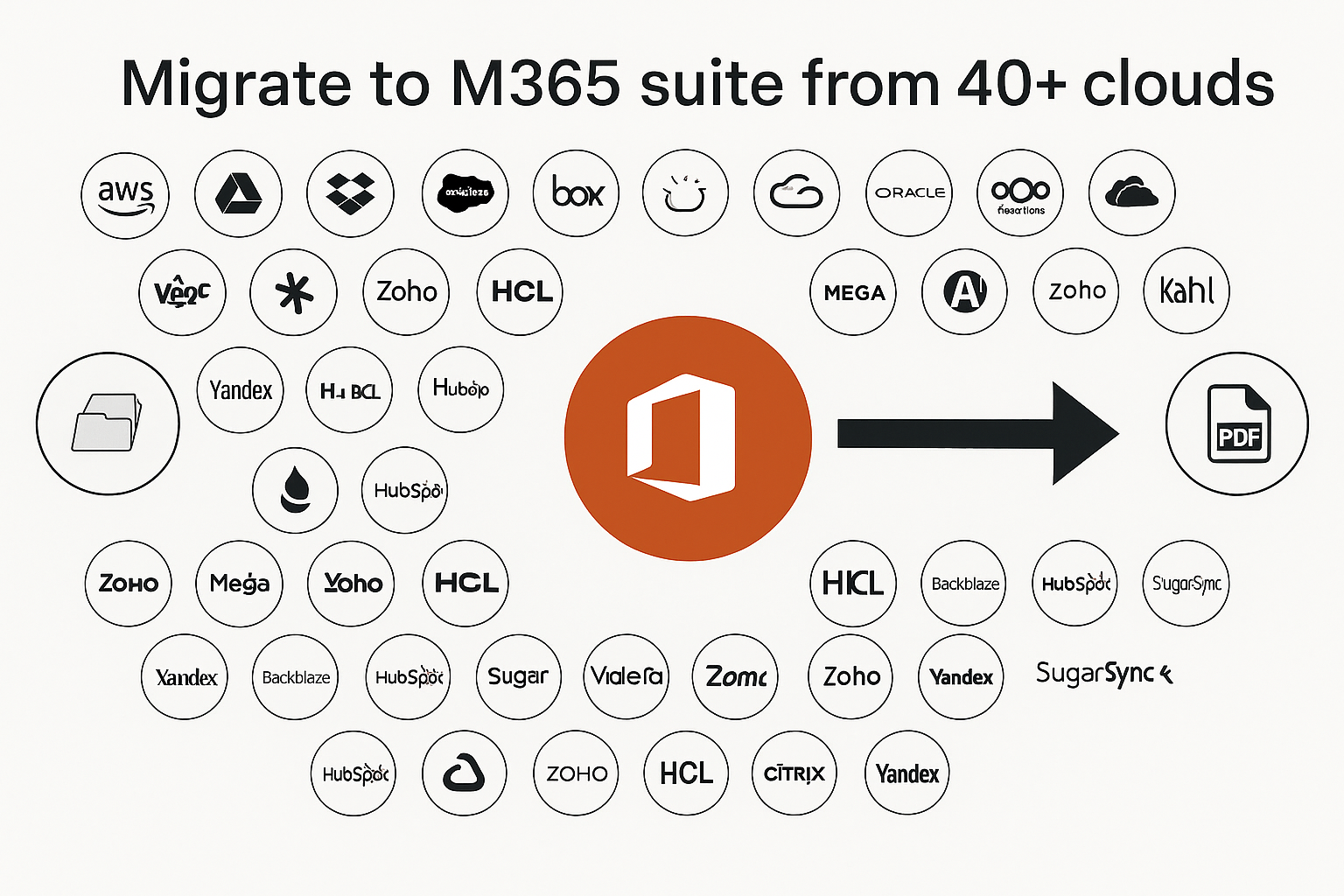The image size is (1344, 896).
Task: Choose the Kahl logo circle
Action: click(x=1186, y=290)
